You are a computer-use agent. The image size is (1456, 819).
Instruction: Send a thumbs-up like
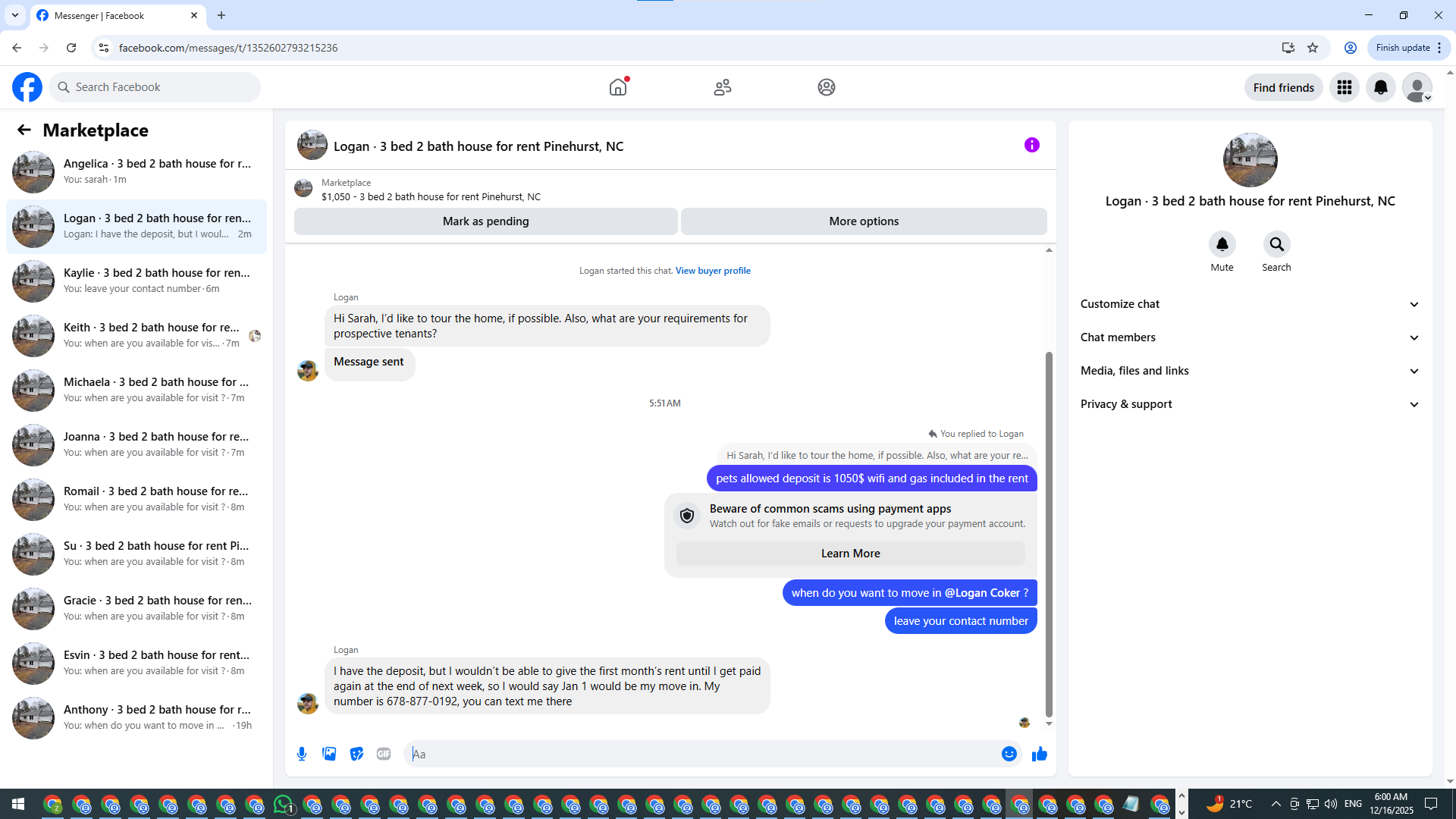1040,754
